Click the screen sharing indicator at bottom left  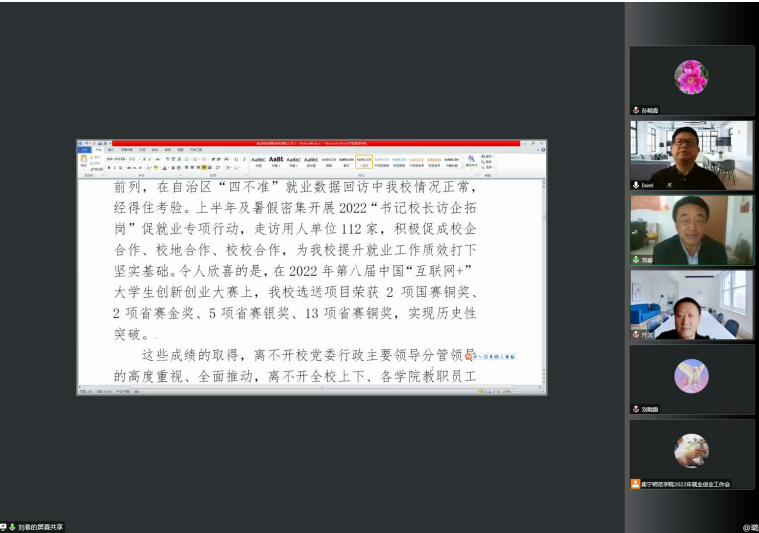(x=35, y=526)
